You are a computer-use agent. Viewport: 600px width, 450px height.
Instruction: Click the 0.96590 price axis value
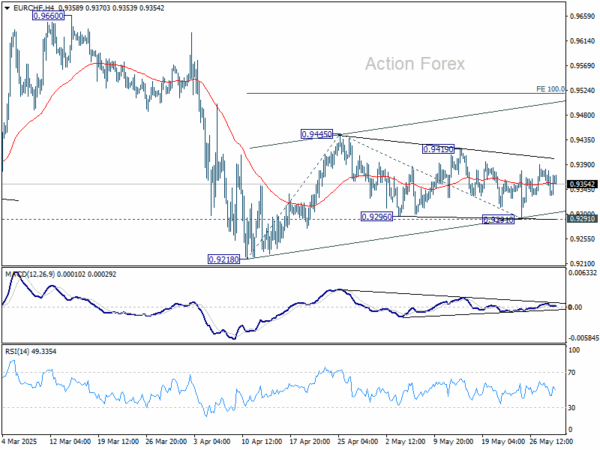pyautogui.click(x=582, y=16)
